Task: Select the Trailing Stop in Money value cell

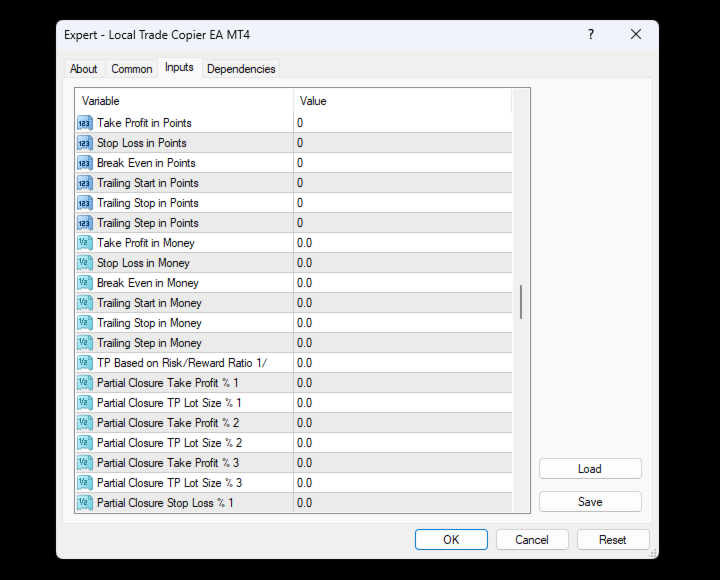Action: pyautogui.click(x=403, y=323)
